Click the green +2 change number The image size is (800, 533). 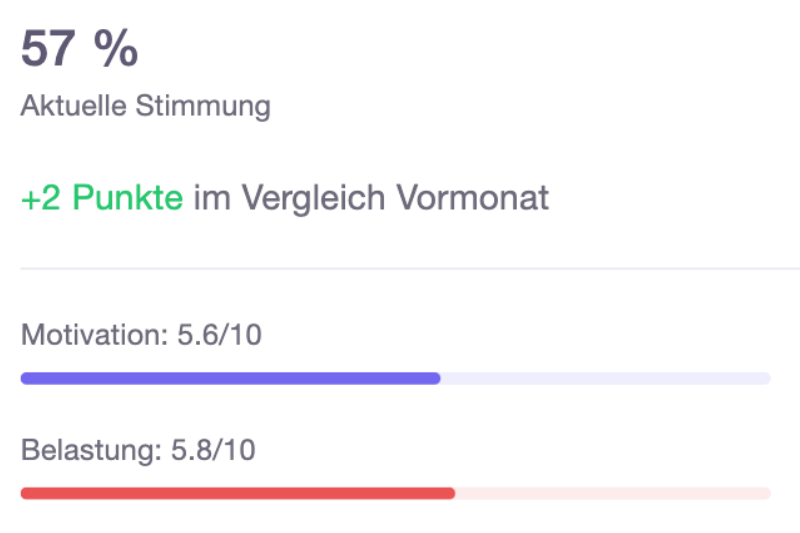41,197
